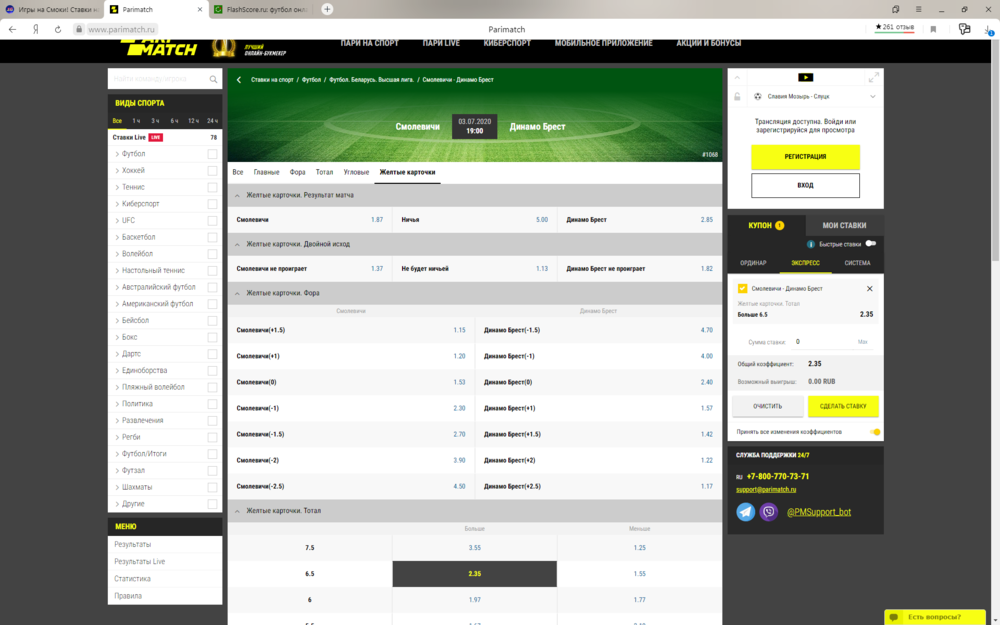Click the padlock site security icon

tap(78, 29)
